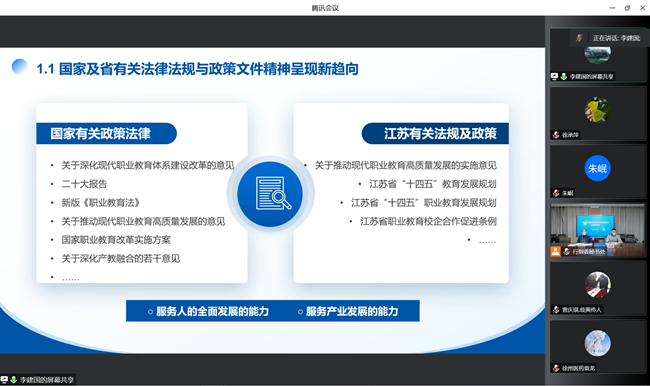Click the orange host icon on conference room video
This screenshot has width=650, height=386.
[555, 251]
